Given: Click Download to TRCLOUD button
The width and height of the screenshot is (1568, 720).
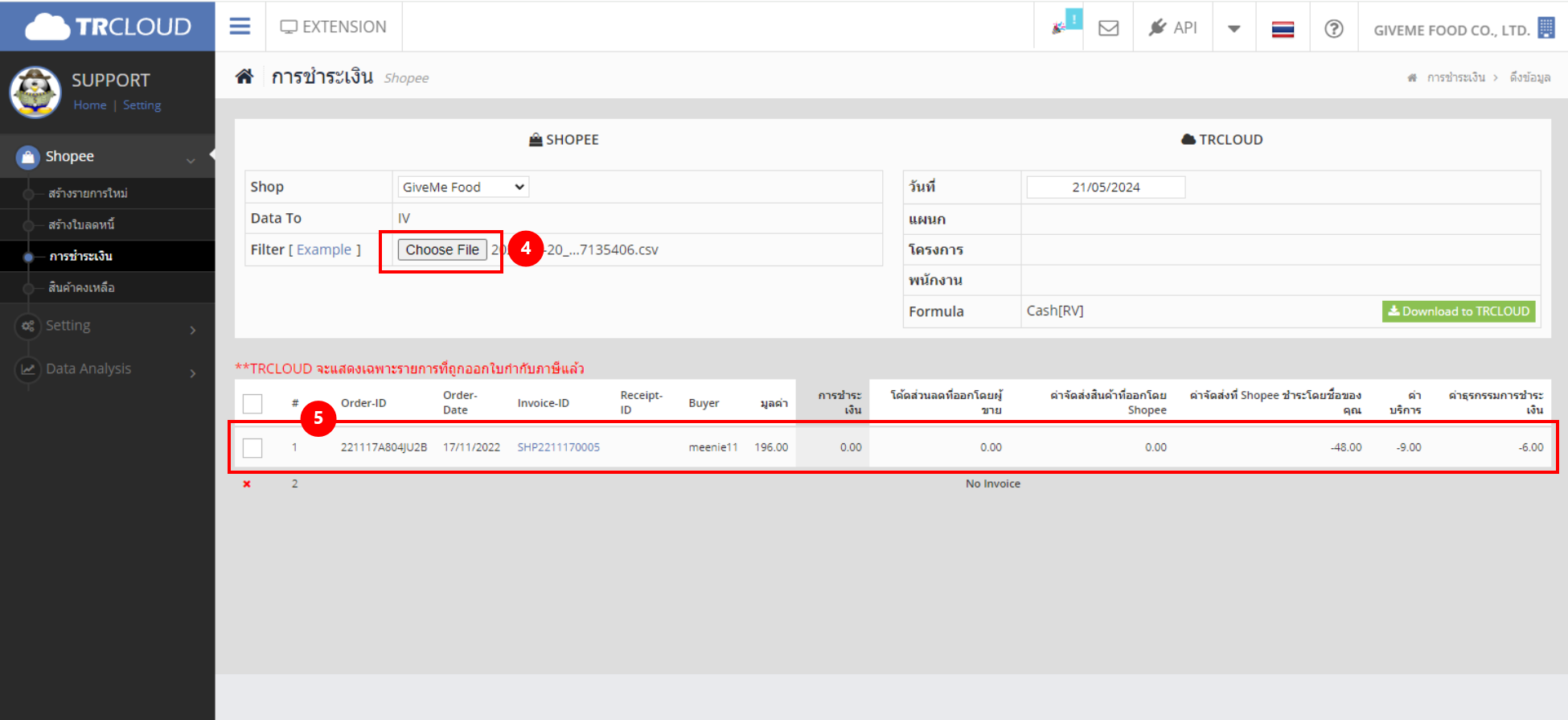Looking at the screenshot, I should (x=1459, y=311).
